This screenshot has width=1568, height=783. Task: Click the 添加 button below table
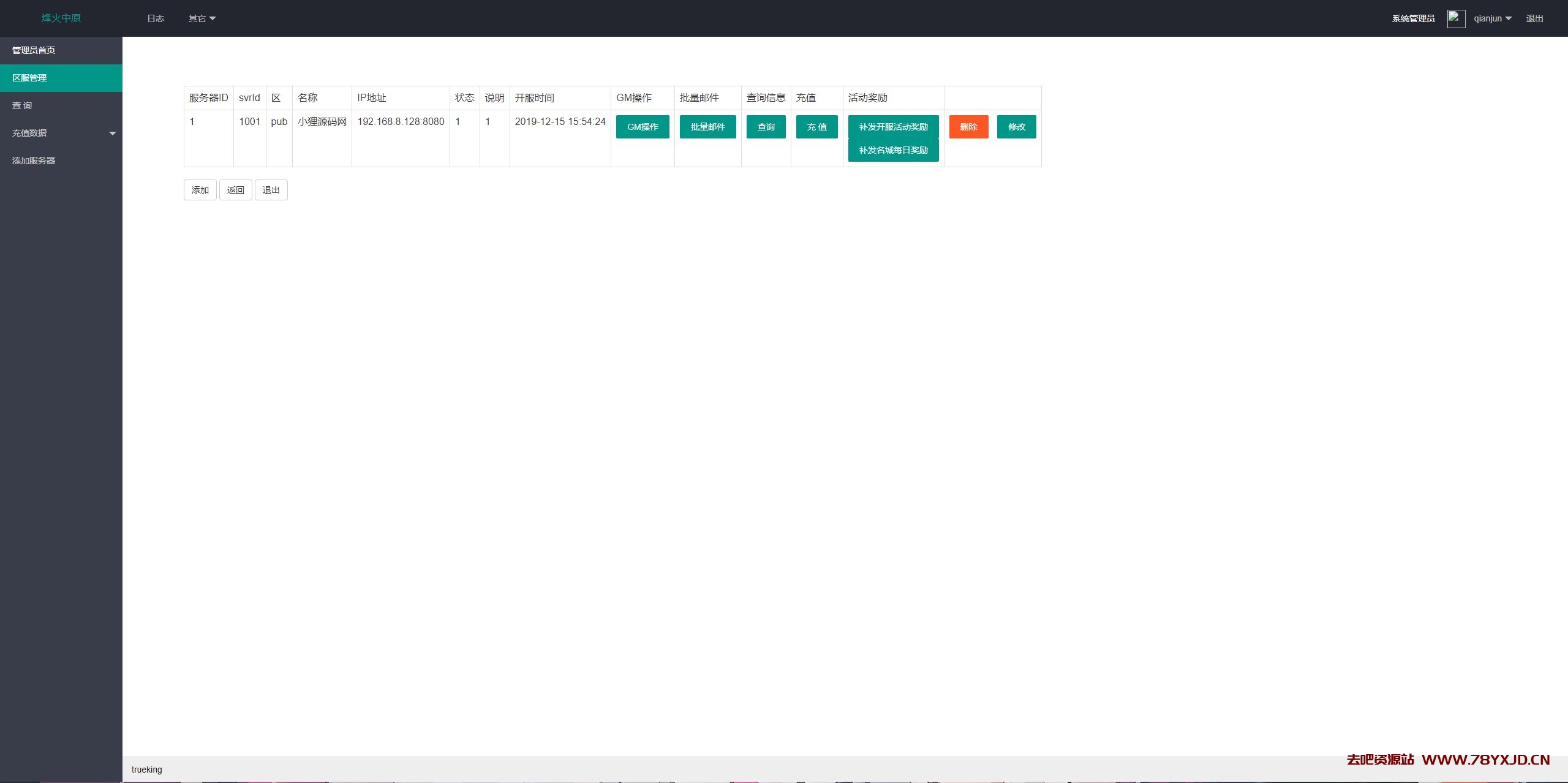pos(200,190)
